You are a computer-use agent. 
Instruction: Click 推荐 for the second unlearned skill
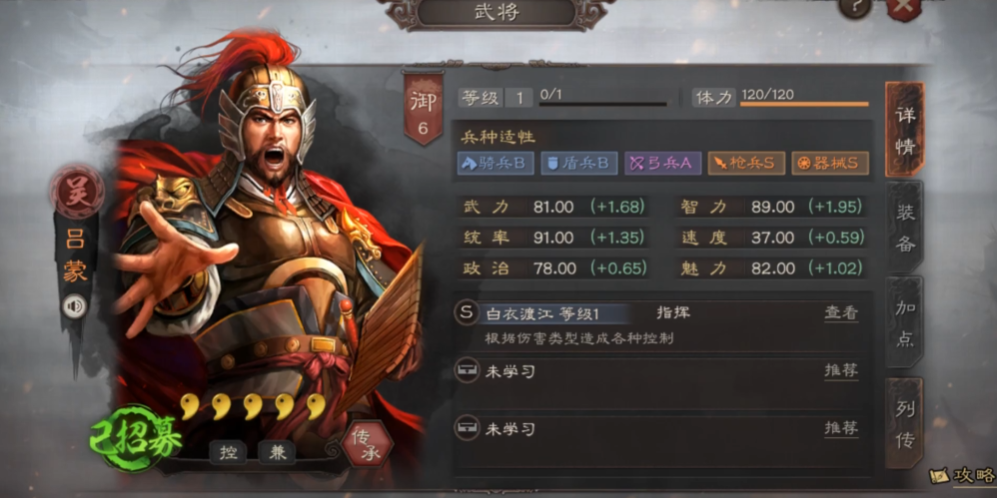(x=841, y=428)
